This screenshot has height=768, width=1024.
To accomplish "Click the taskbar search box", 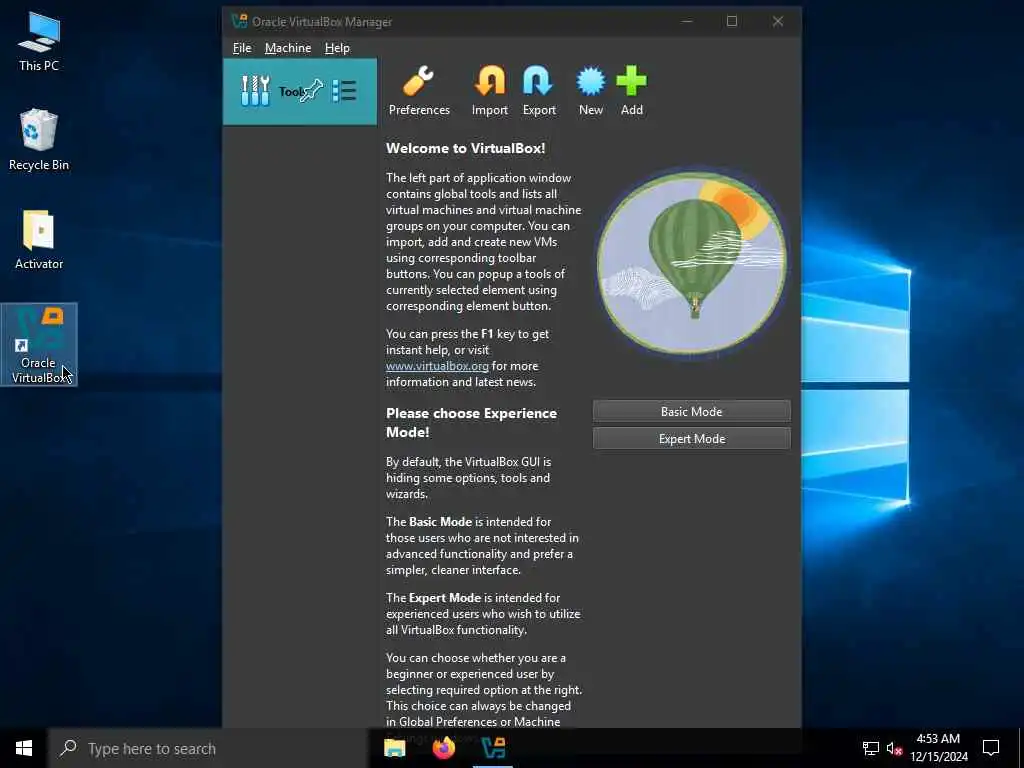I will coord(209,748).
